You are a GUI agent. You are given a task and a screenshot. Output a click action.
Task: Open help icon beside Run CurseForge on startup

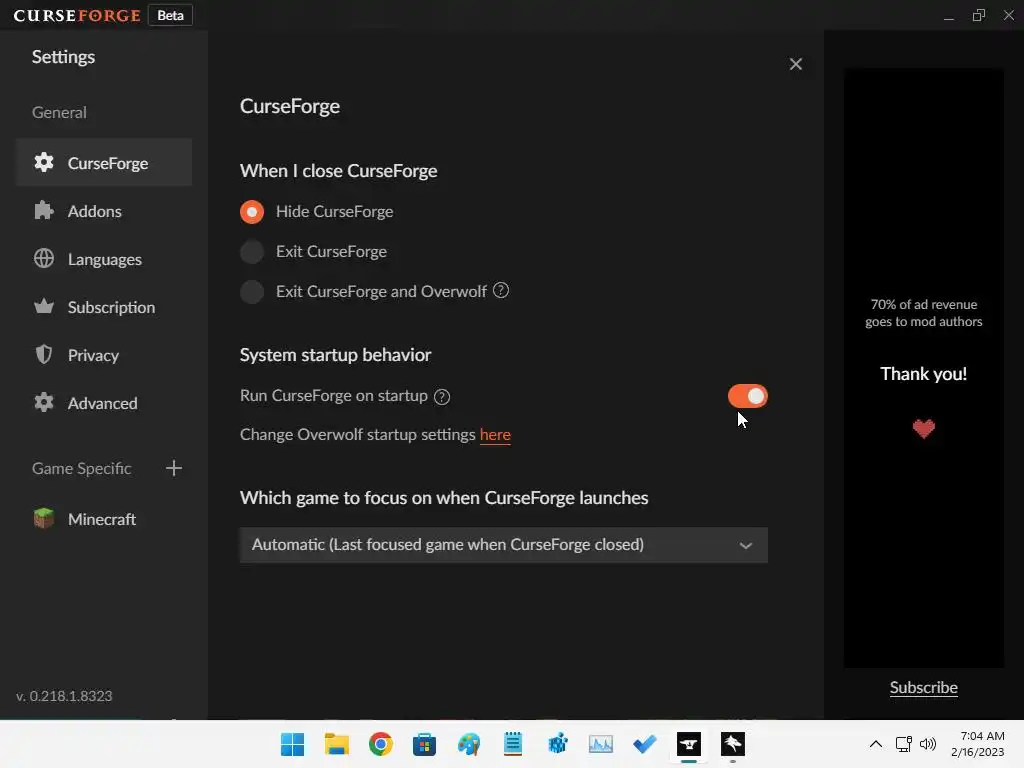click(442, 396)
